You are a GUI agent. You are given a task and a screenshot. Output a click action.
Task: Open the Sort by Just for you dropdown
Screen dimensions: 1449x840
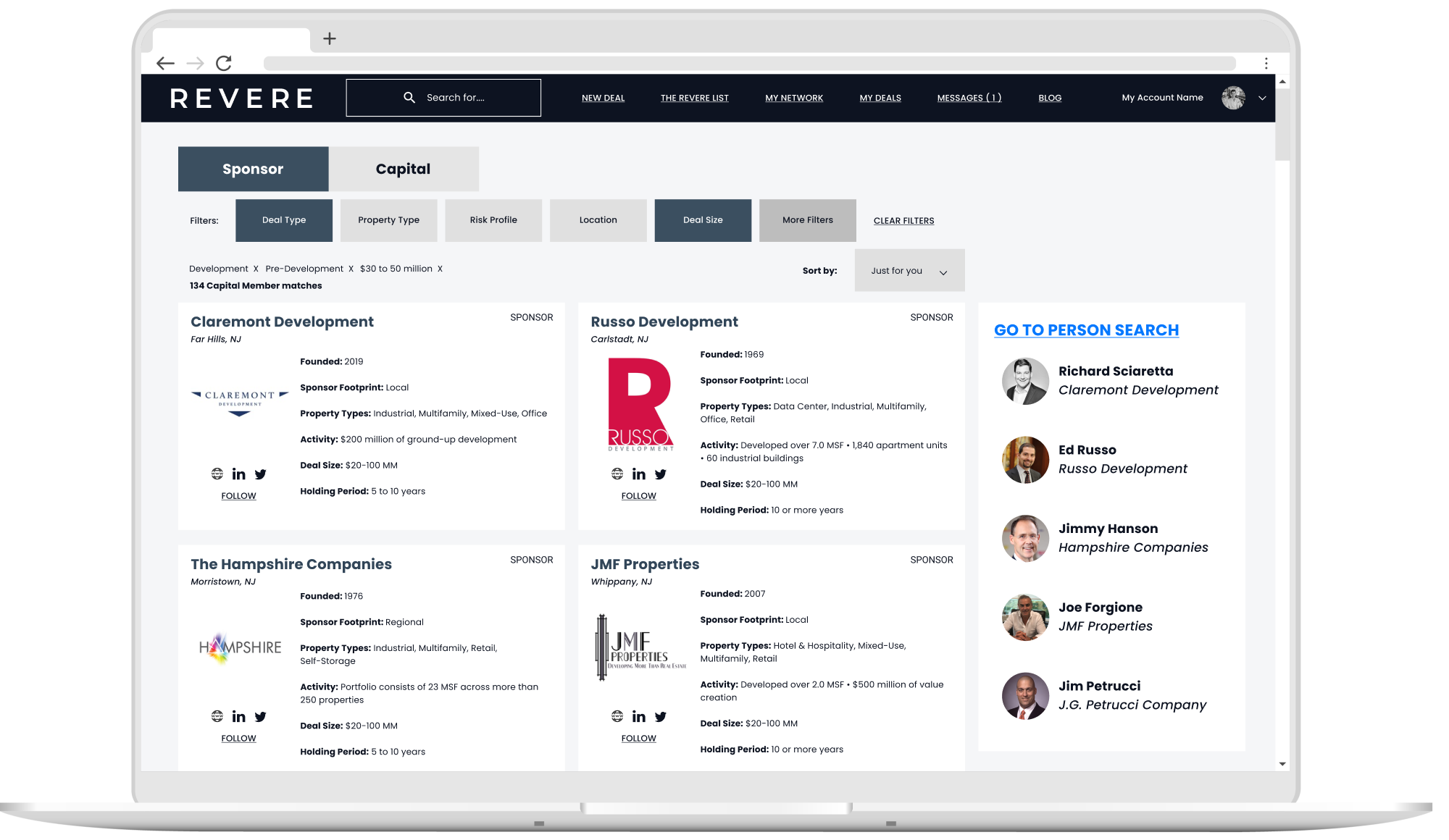coord(909,270)
